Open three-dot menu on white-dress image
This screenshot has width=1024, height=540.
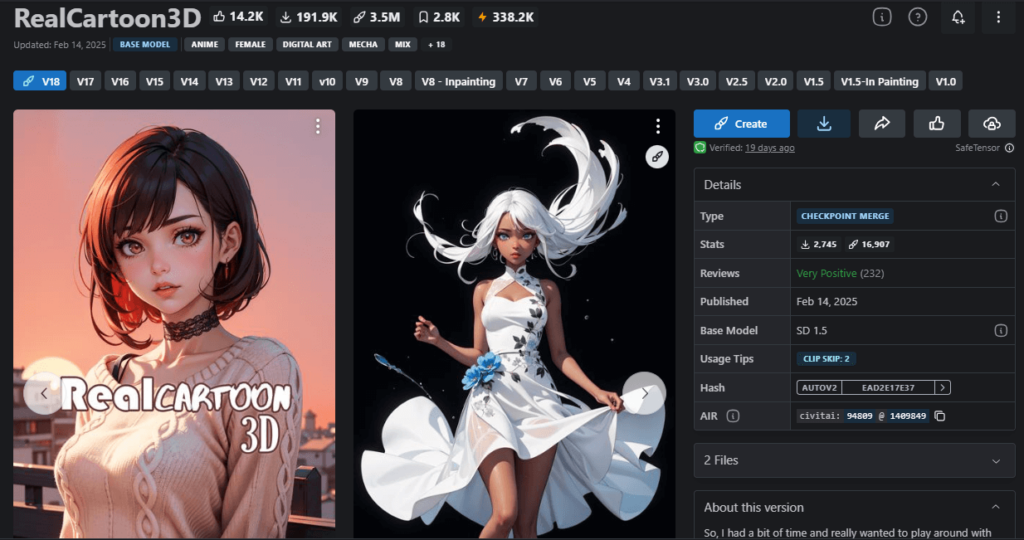[658, 125]
